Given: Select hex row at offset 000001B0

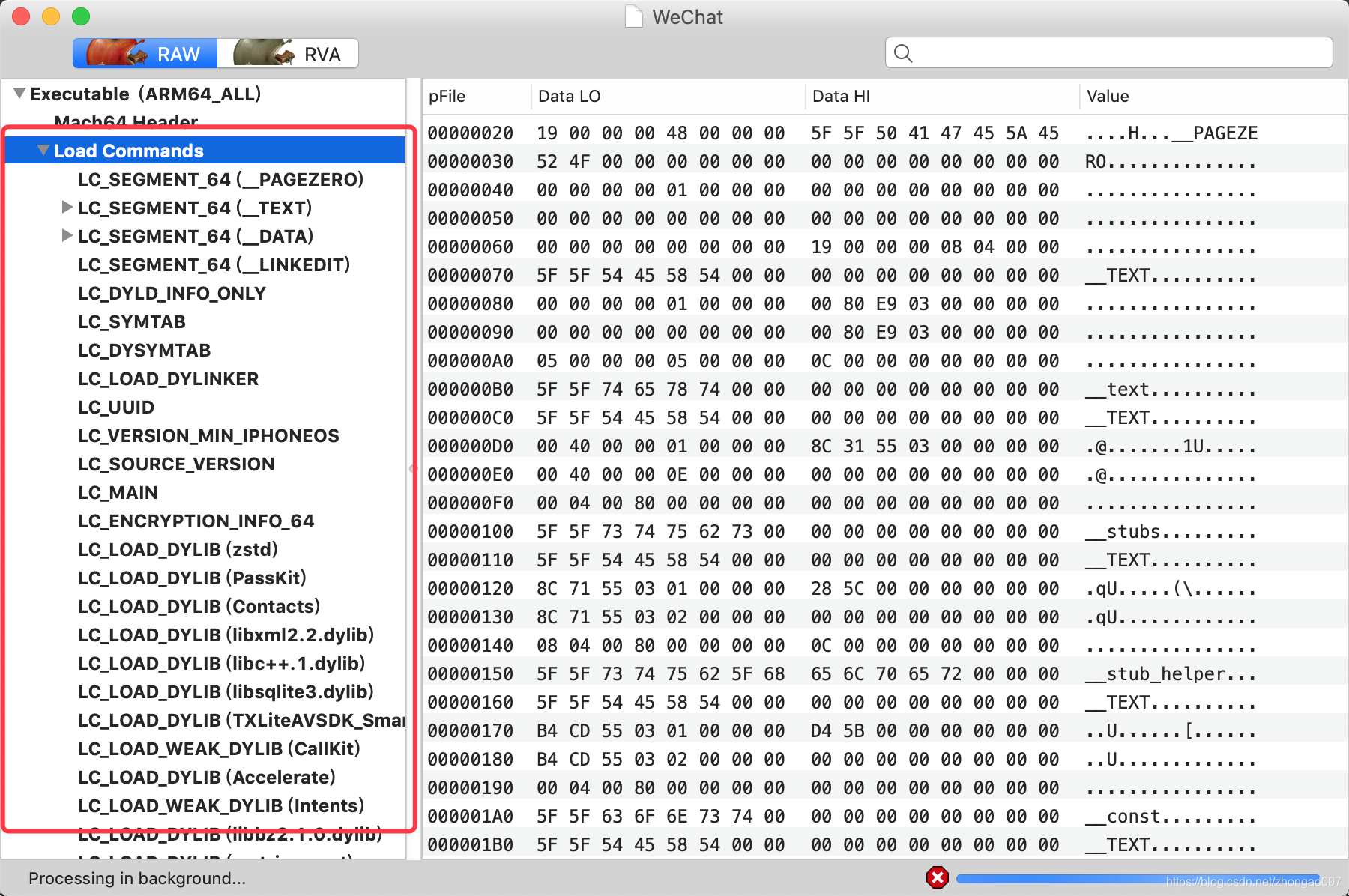Looking at the screenshot, I should coord(884,844).
